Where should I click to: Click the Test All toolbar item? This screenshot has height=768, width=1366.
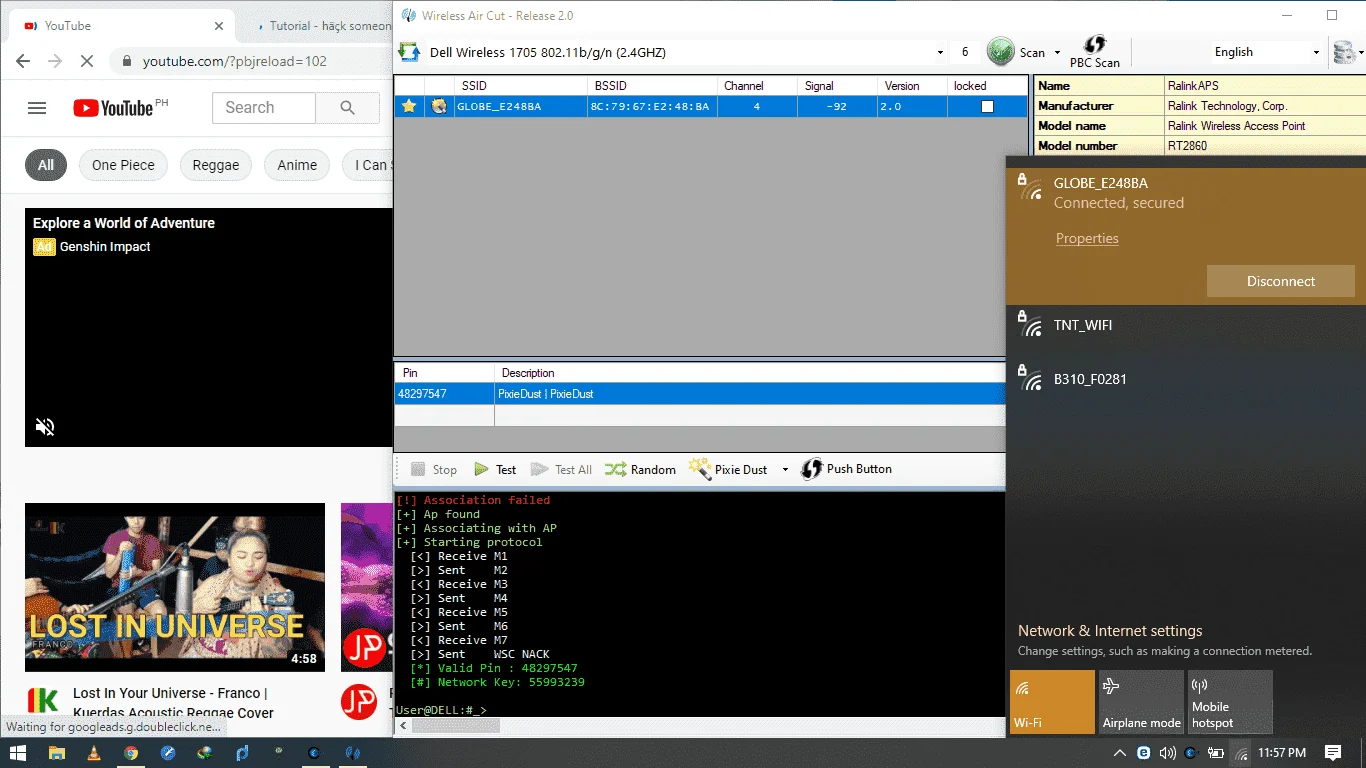(x=561, y=469)
